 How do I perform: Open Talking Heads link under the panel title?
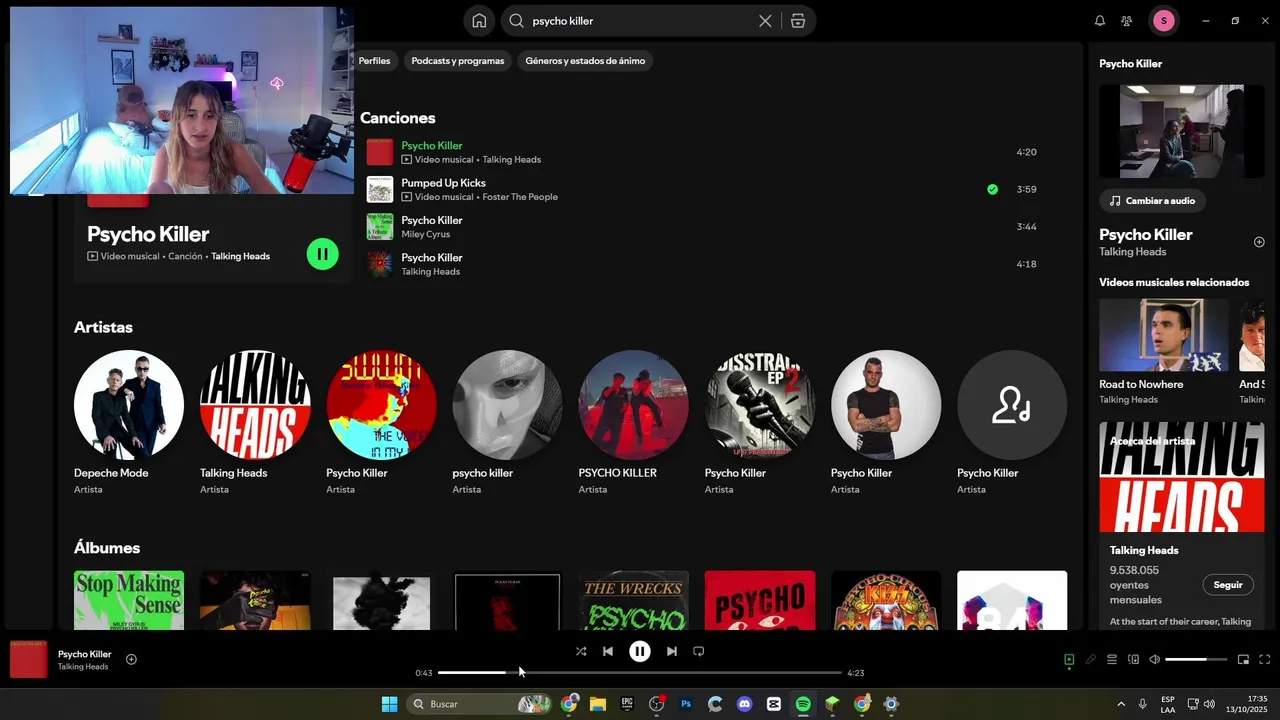1133,252
